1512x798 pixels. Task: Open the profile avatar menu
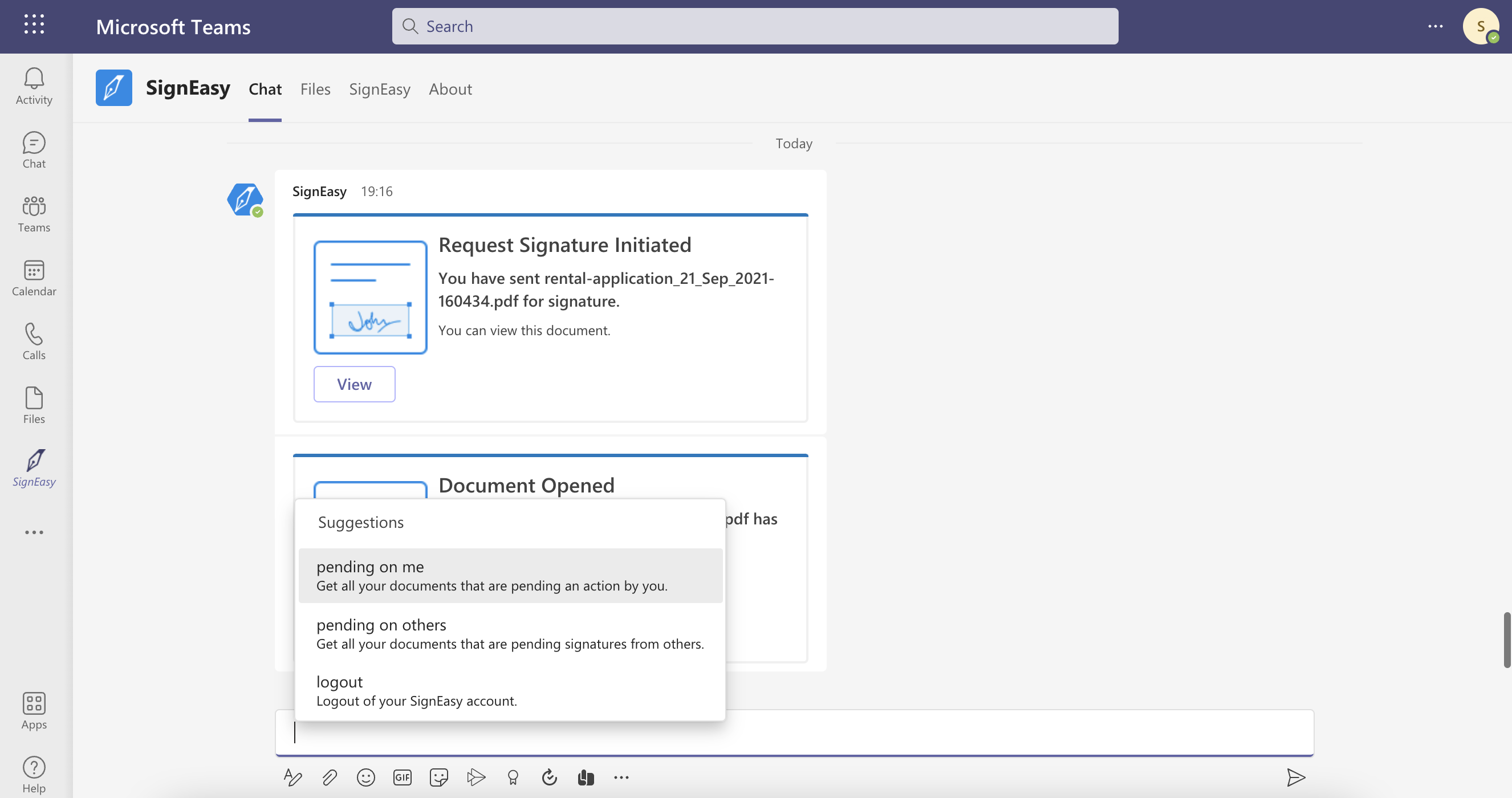coord(1480,26)
